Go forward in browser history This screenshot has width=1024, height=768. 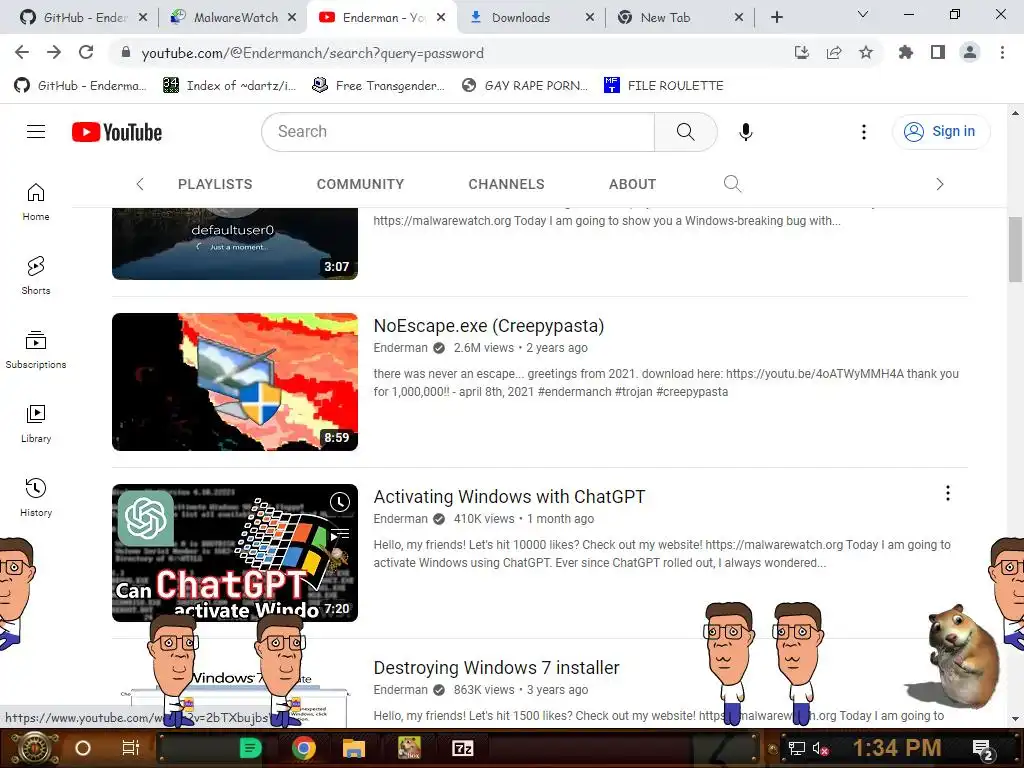point(54,52)
